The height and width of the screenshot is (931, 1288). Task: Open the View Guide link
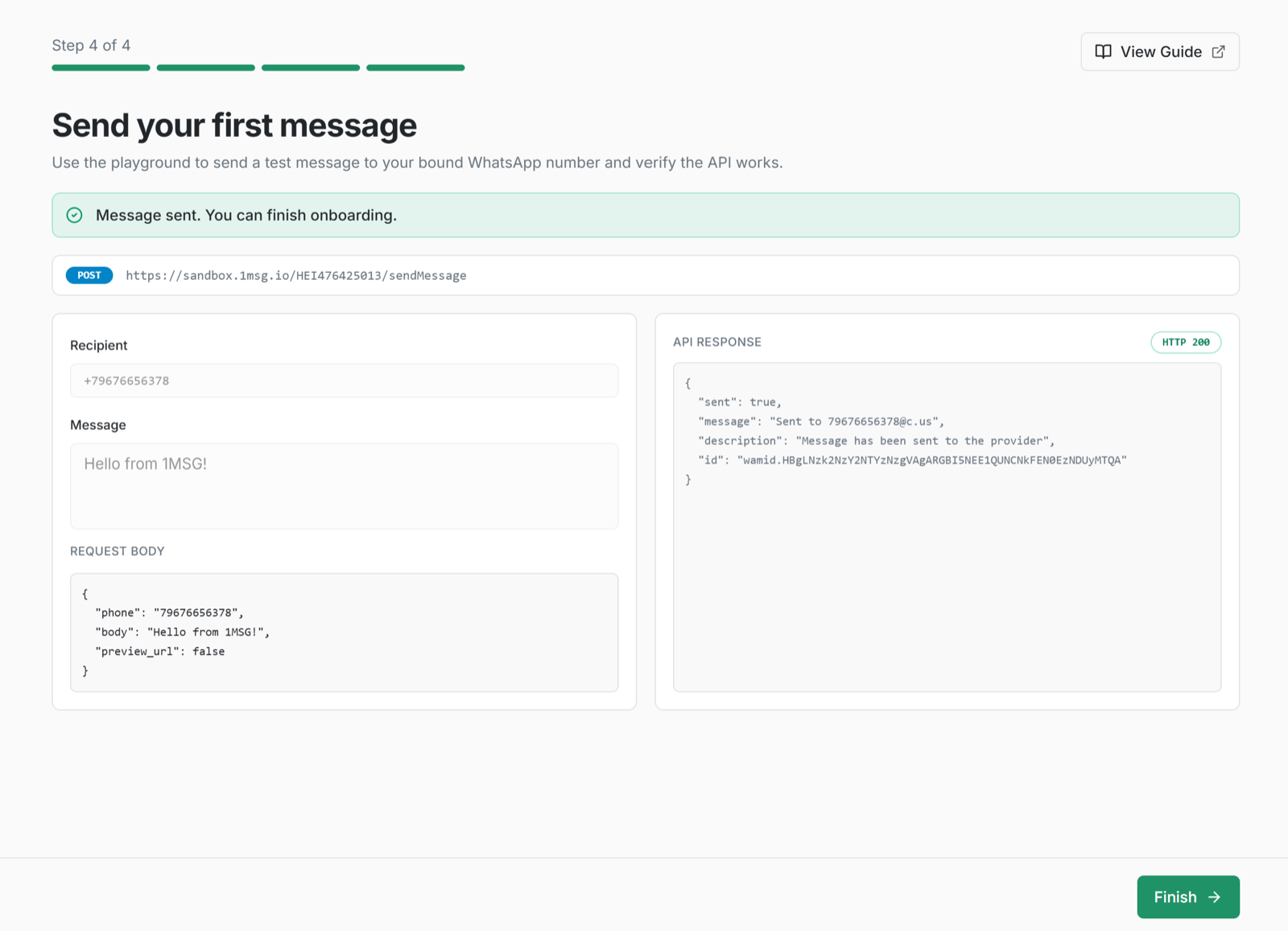coord(1160,51)
